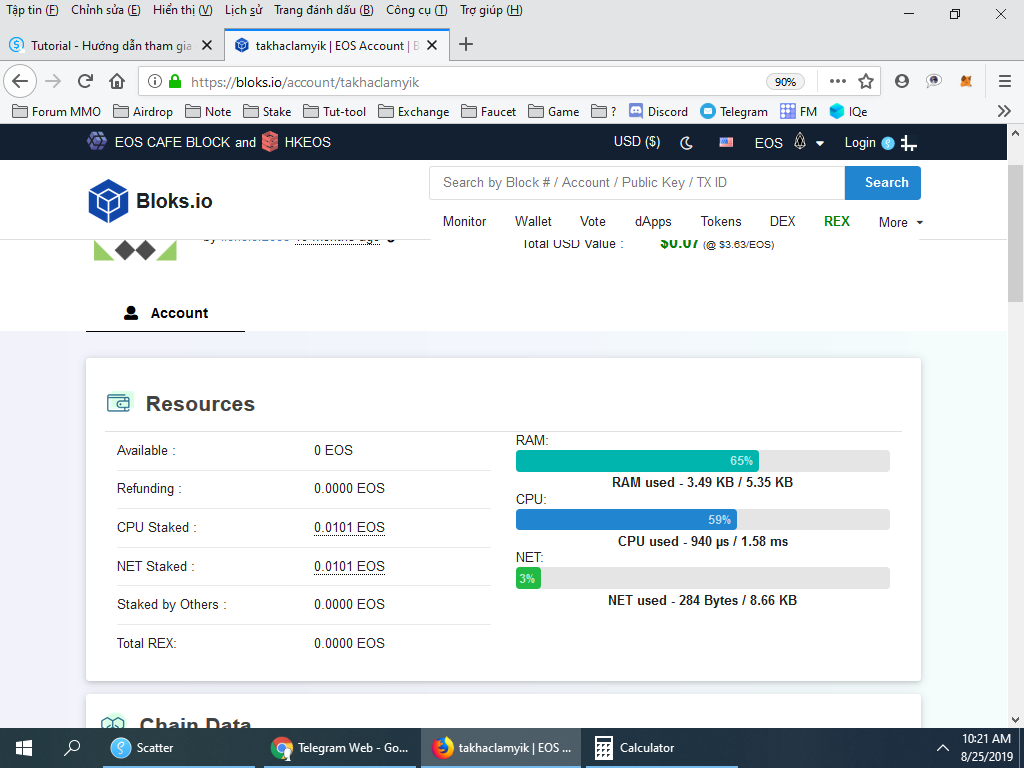Click the Bloks.io cube logo
This screenshot has height=768, width=1024.
coord(108,201)
